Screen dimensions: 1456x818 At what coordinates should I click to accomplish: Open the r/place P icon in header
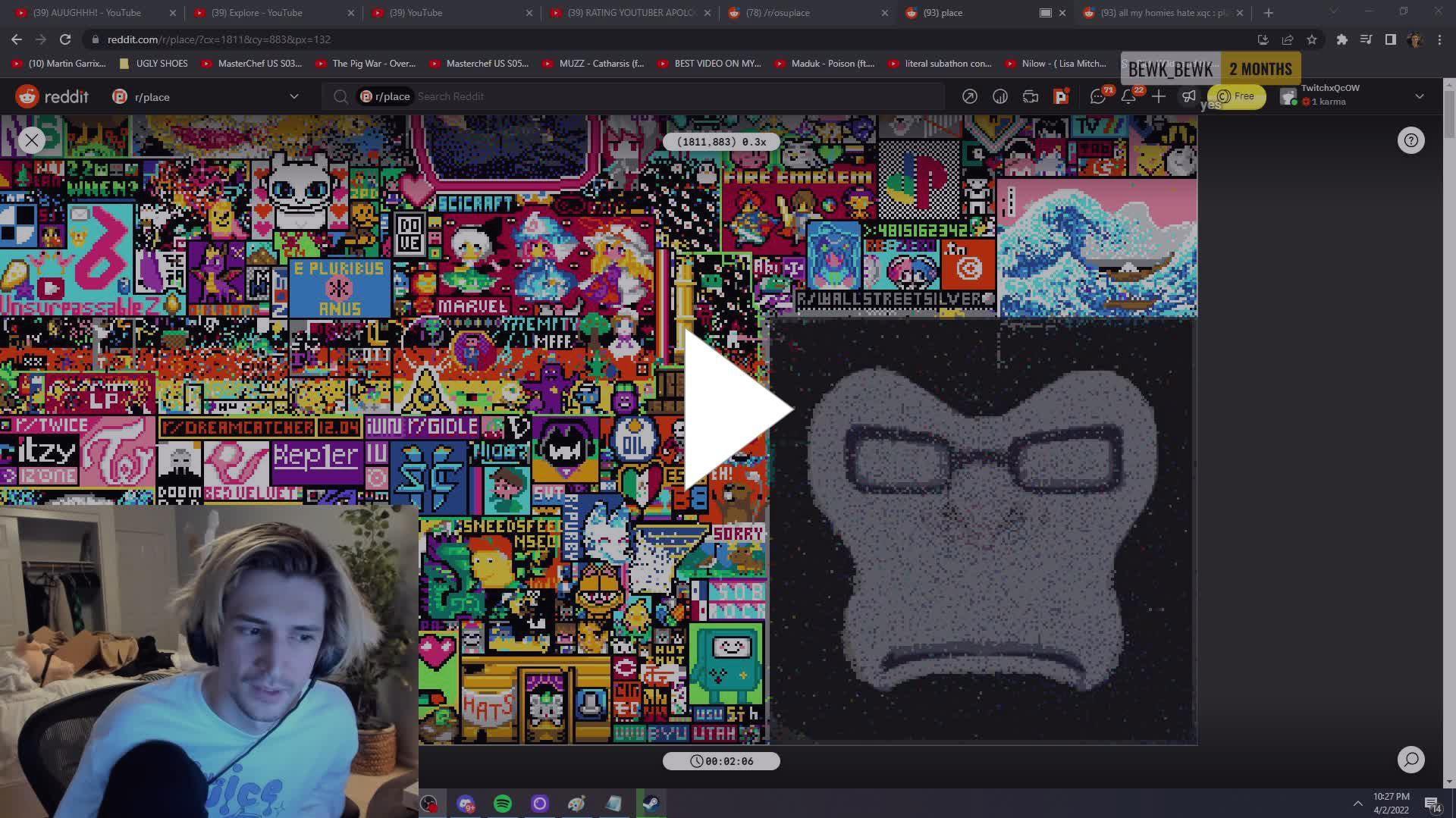1060,96
